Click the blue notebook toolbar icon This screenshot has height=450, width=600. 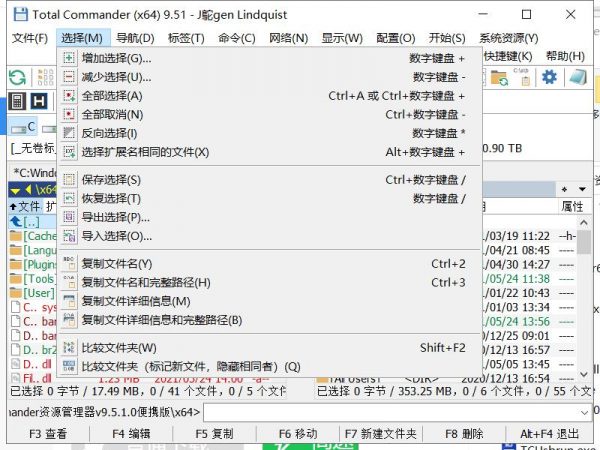(x=578, y=78)
